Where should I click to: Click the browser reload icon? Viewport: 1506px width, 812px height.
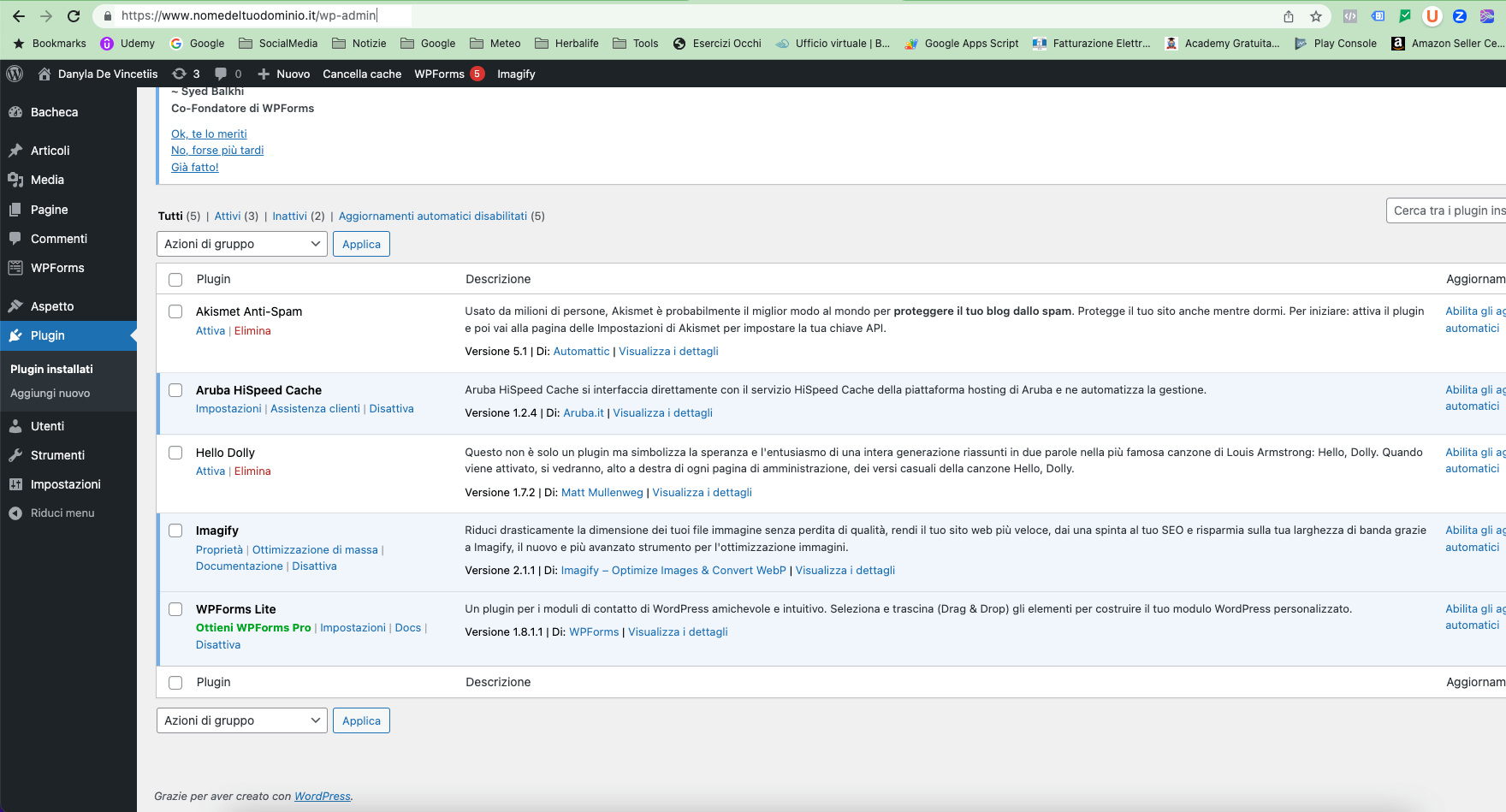pyautogui.click(x=73, y=15)
